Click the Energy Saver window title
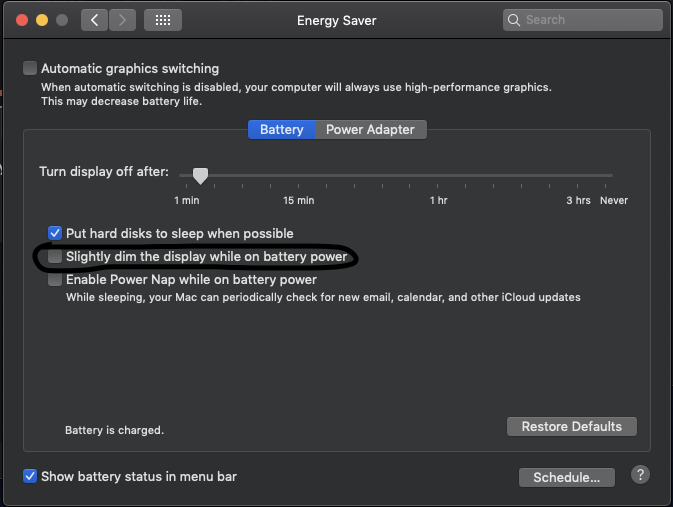Viewport: 673px width, 507px height. (336, 21)
